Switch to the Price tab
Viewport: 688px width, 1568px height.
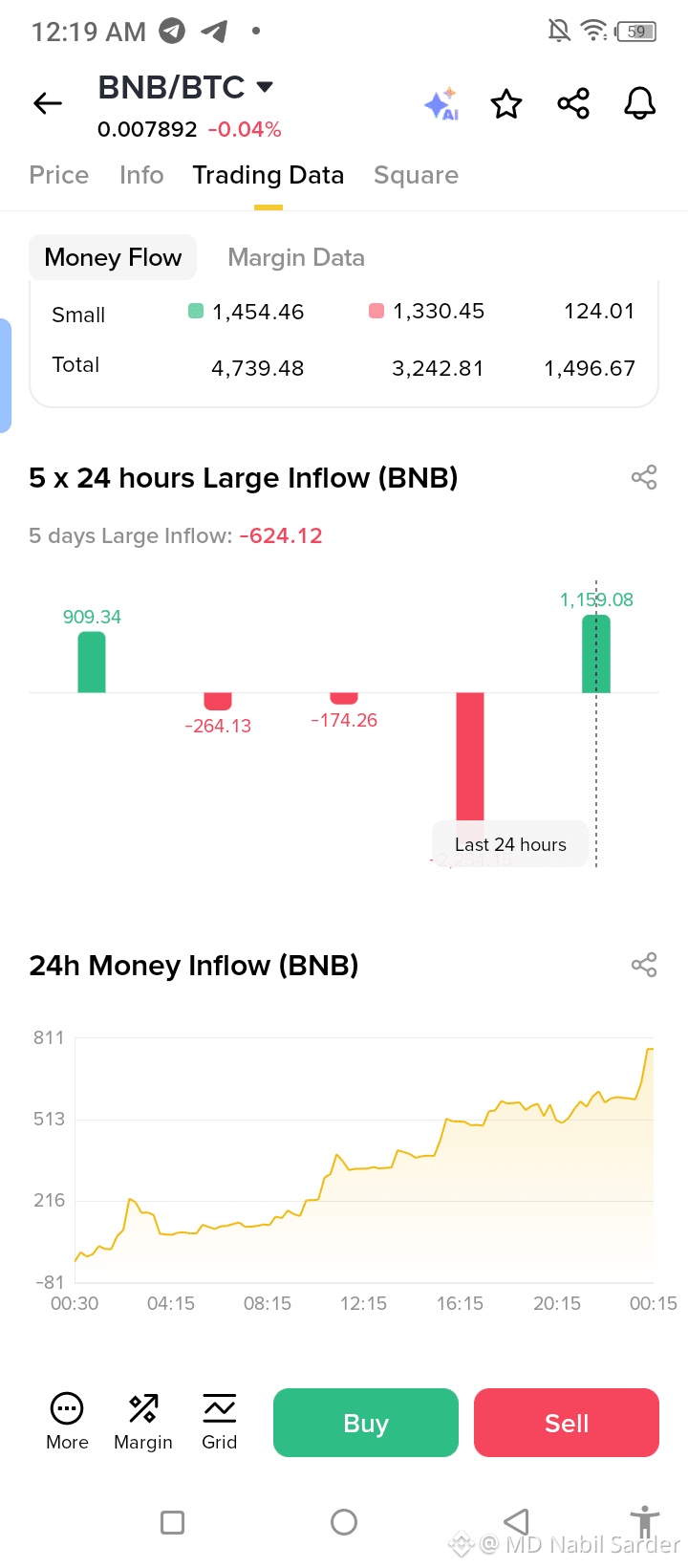(x=59, y=175)
